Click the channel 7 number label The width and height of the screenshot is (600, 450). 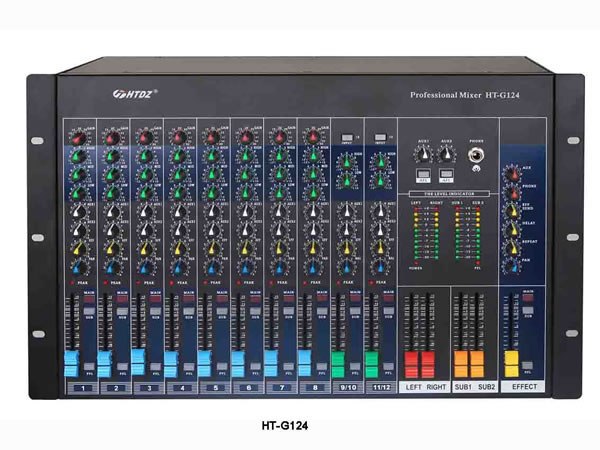coord(282,388)
